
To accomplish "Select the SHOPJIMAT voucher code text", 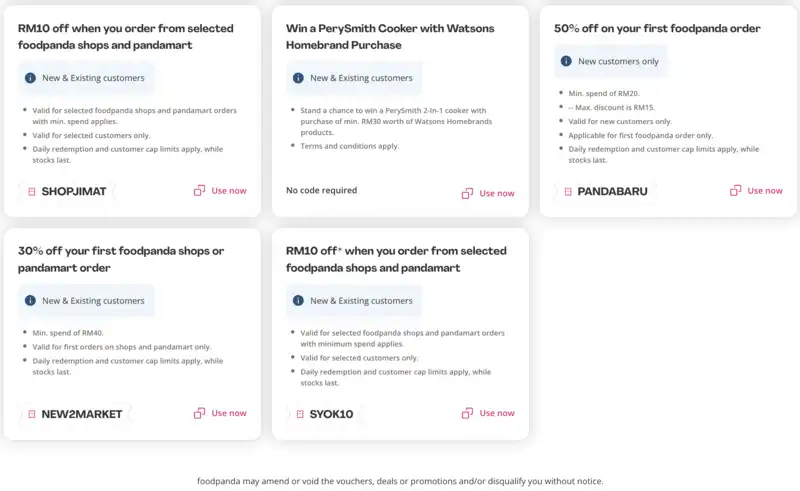I will [74, 191].
